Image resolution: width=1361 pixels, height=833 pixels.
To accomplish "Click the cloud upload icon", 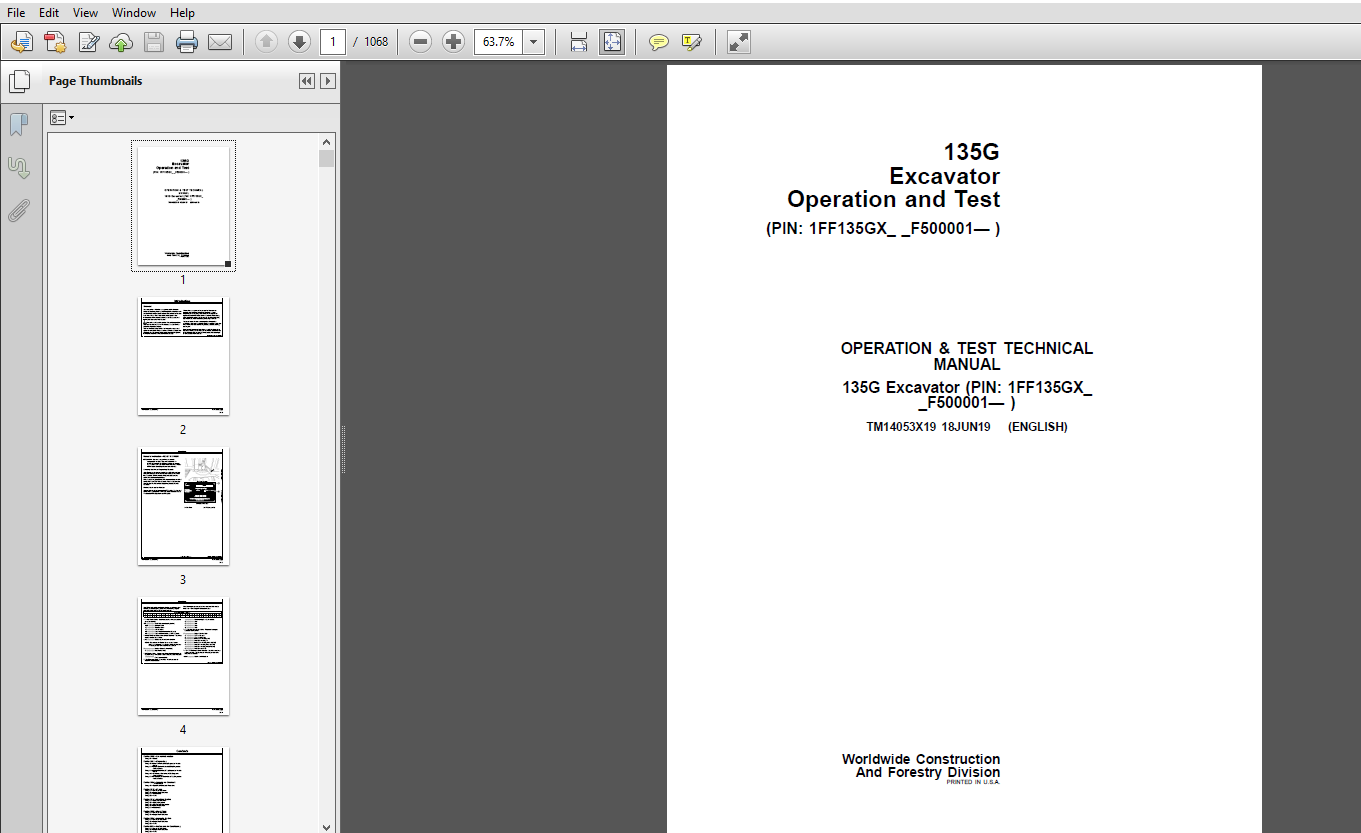I will tap(121, 42).
